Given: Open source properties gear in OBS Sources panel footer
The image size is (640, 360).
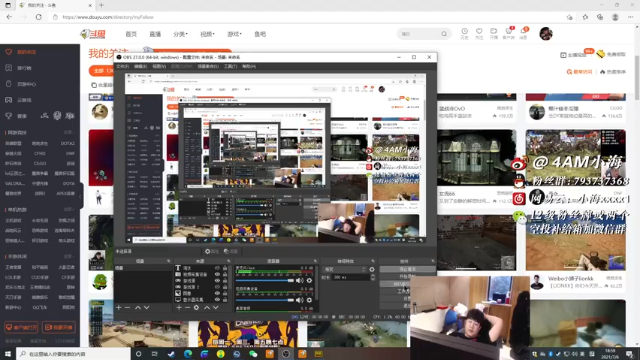Looking at the screenshot, I should (x=196, y=307).
